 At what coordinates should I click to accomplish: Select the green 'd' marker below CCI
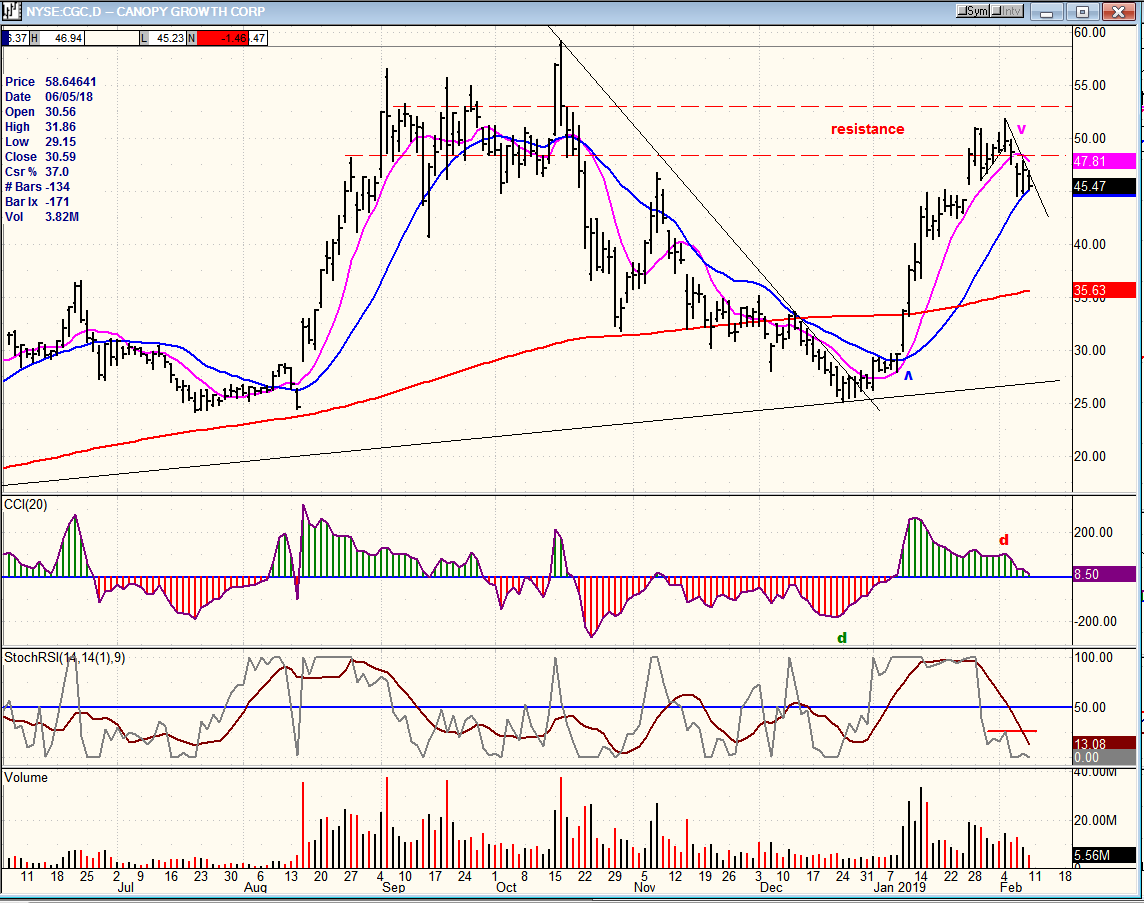tap(842, 637)
